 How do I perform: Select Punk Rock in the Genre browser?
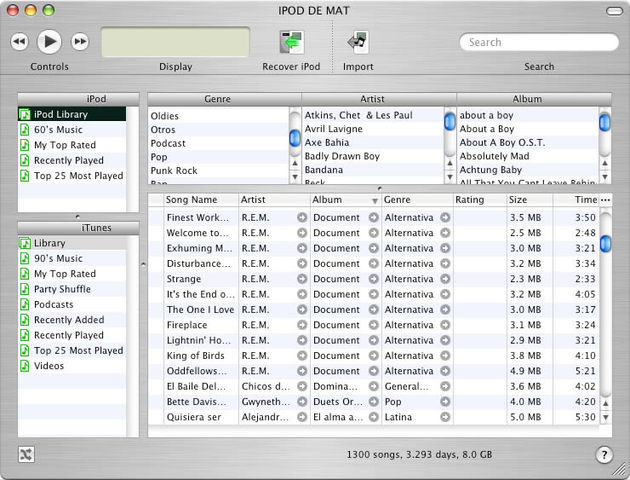tap(218, 170)
